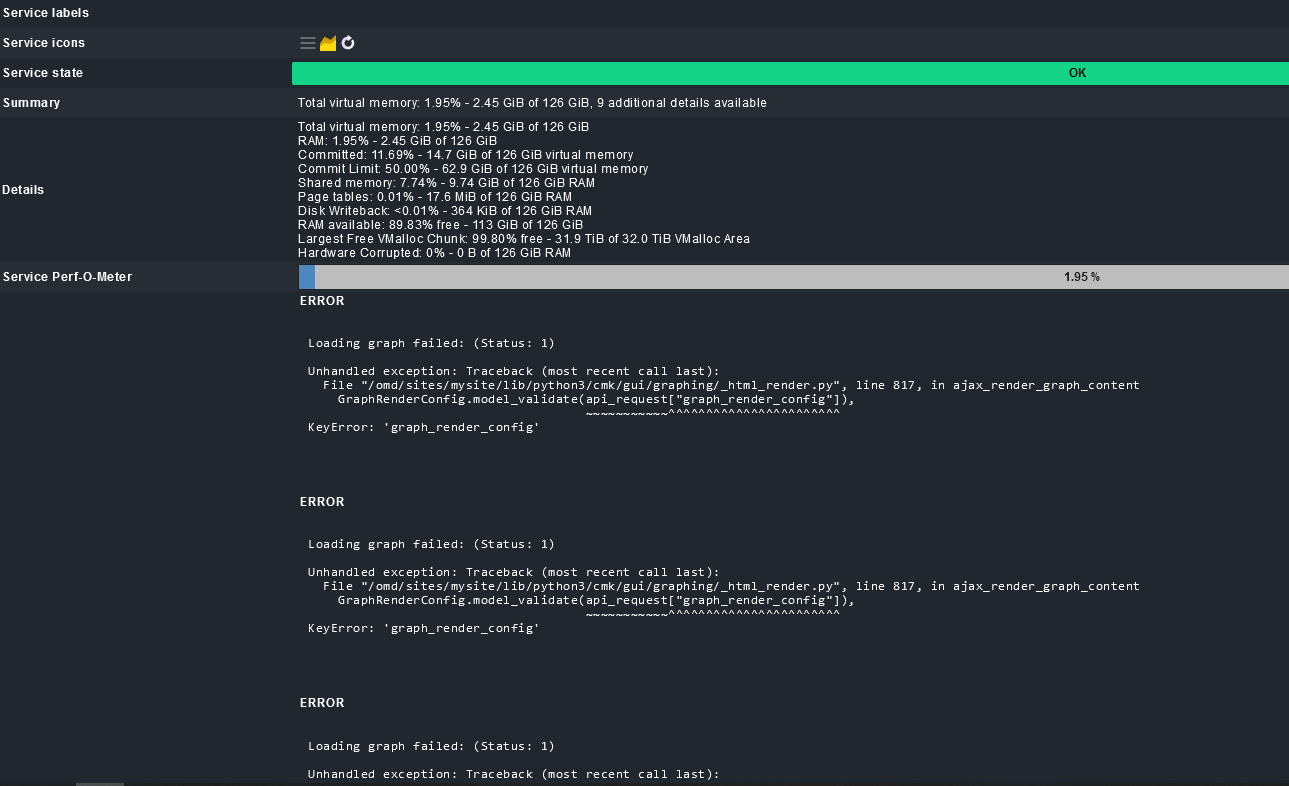Viewport: 1289px width, 786px height.
Task: Click the Details row heading
Action: click(23, 190)
